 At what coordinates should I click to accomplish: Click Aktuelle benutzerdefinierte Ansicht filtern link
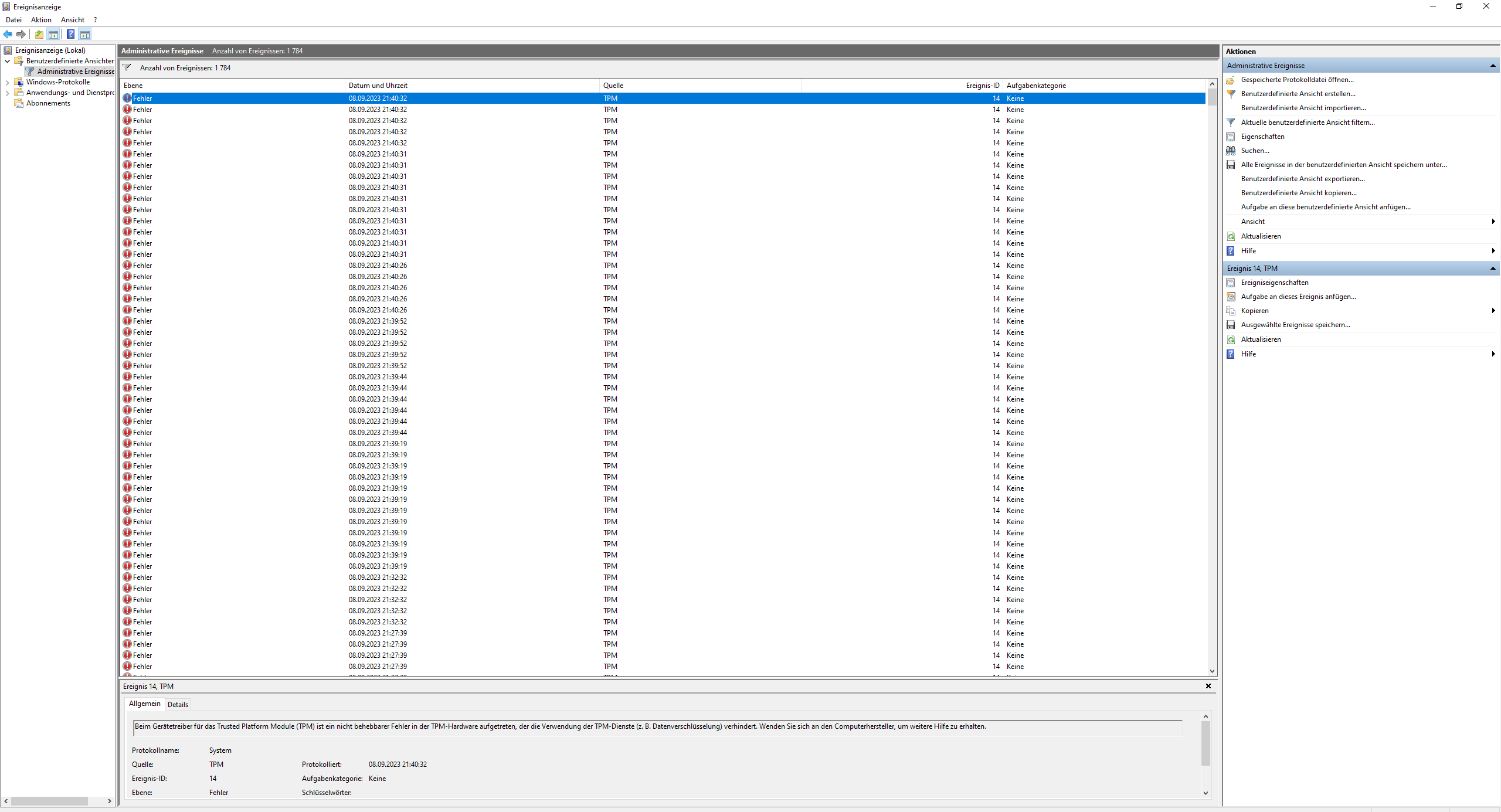pos(1308,123)
